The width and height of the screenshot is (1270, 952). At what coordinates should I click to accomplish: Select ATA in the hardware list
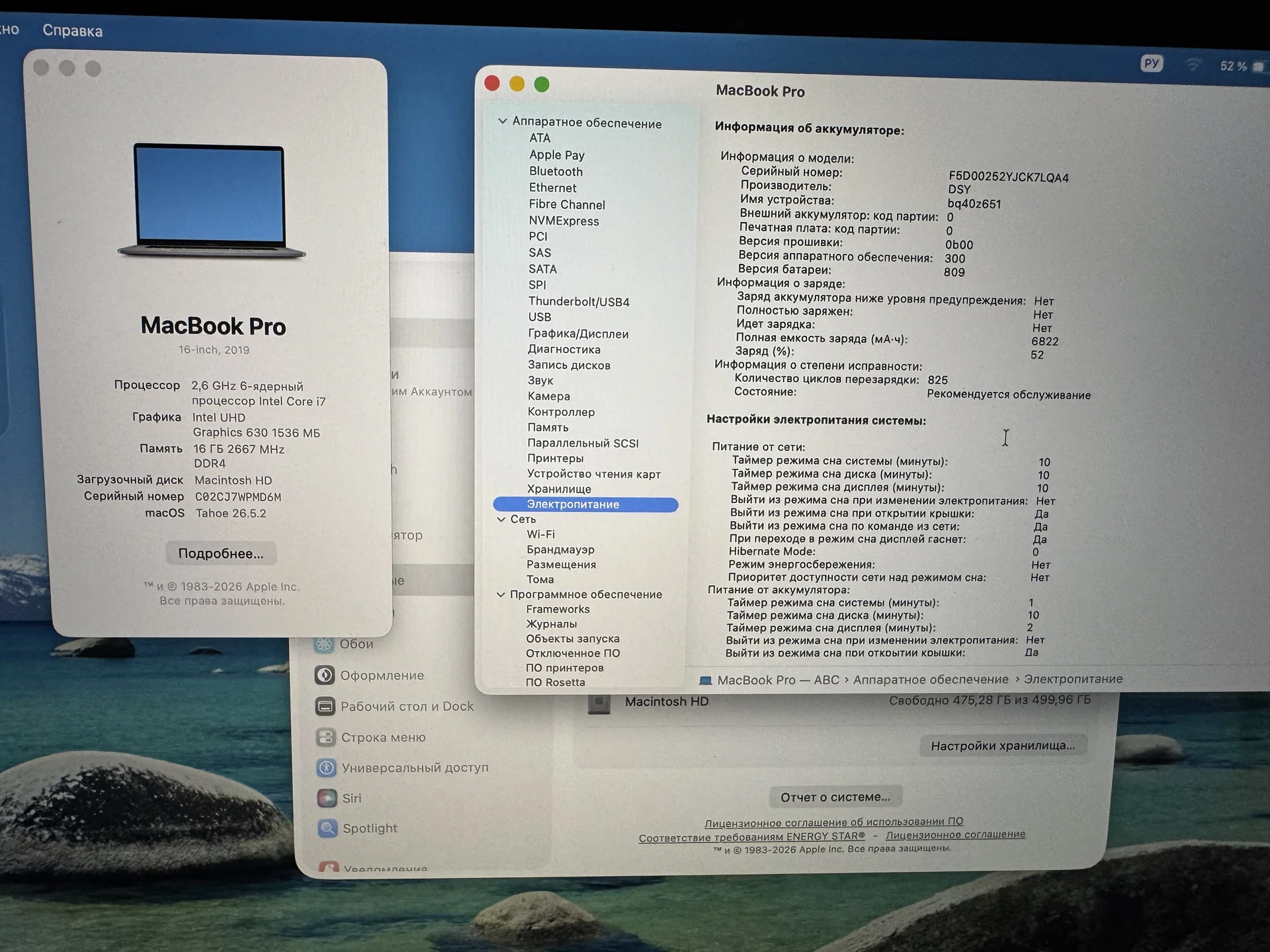pyautogui.click(x=540, y=138)
